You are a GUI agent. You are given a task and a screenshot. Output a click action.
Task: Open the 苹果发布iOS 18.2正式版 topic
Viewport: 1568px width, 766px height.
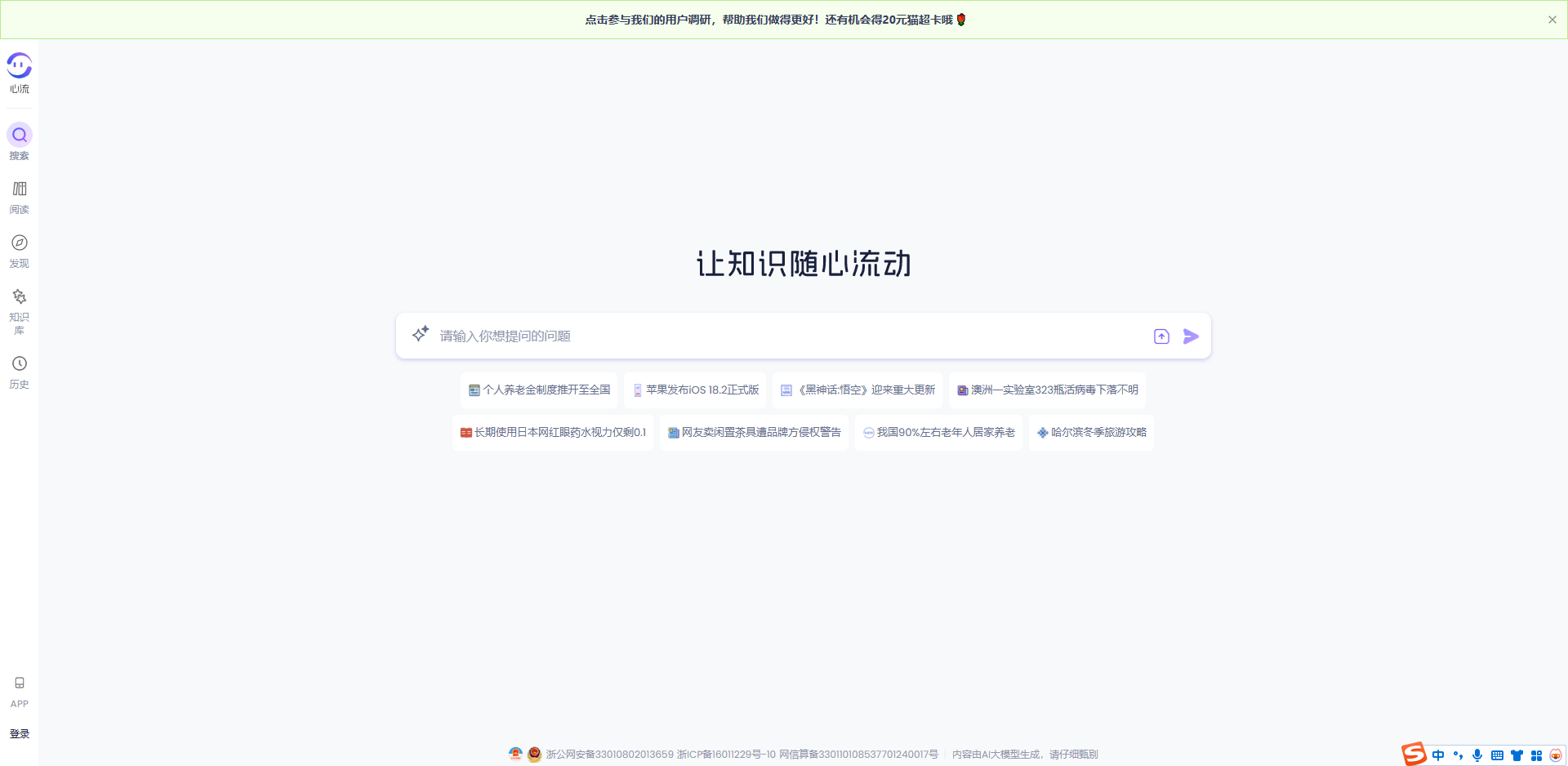695,390
